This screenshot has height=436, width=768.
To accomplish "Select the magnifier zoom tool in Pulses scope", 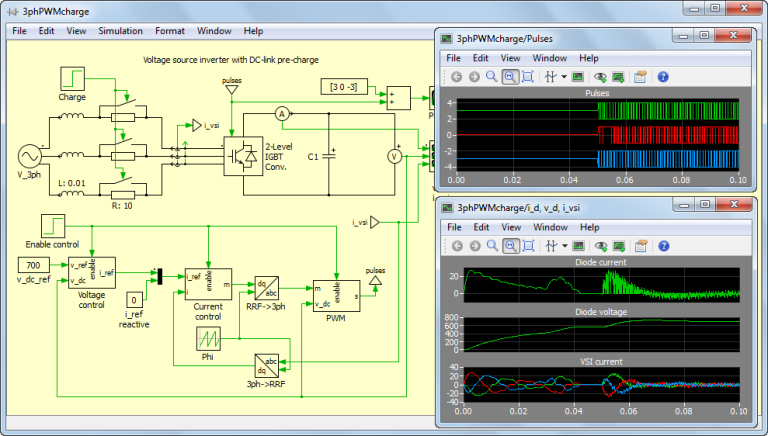I will click(491, 76).
